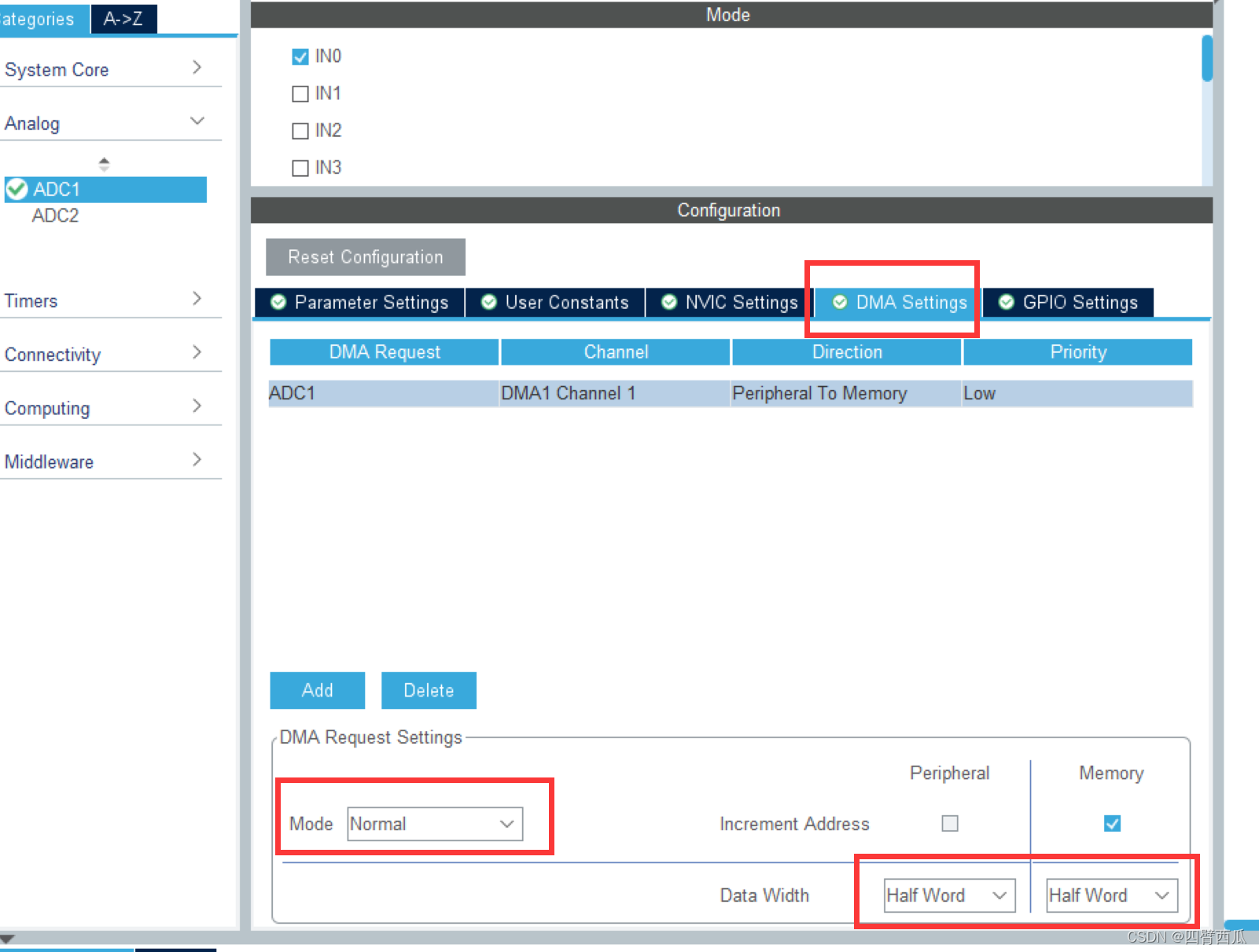Switch to Parameter Settings tab
The width and height of the screenshot is (1259, 952).
pos(359,303)
